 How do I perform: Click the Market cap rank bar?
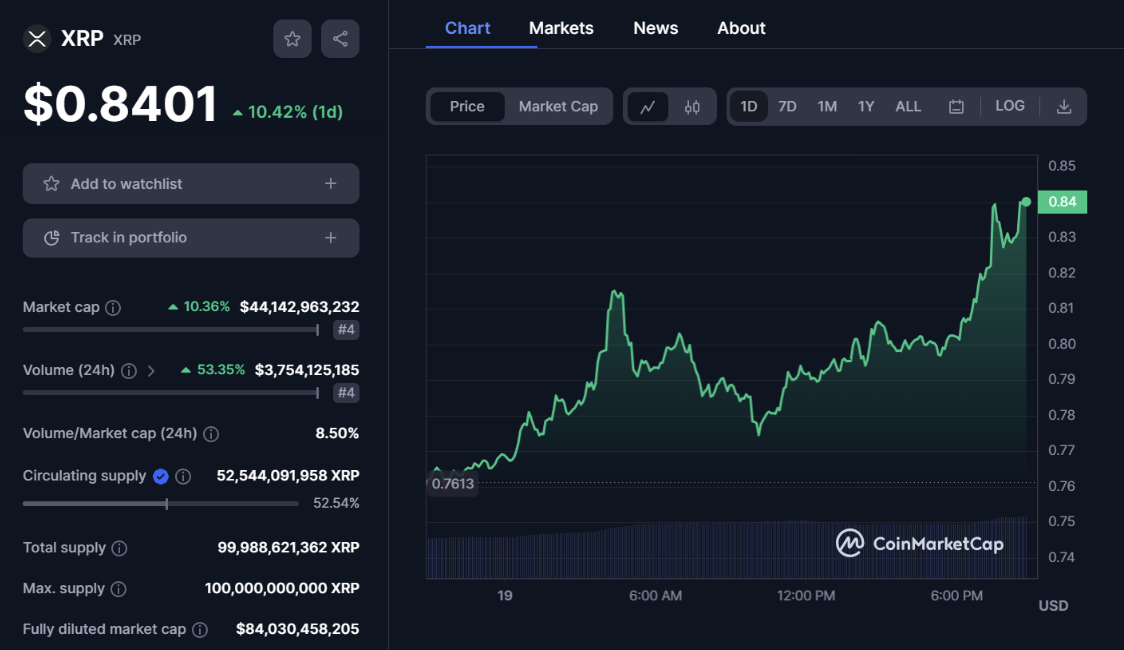pos(171,330)
